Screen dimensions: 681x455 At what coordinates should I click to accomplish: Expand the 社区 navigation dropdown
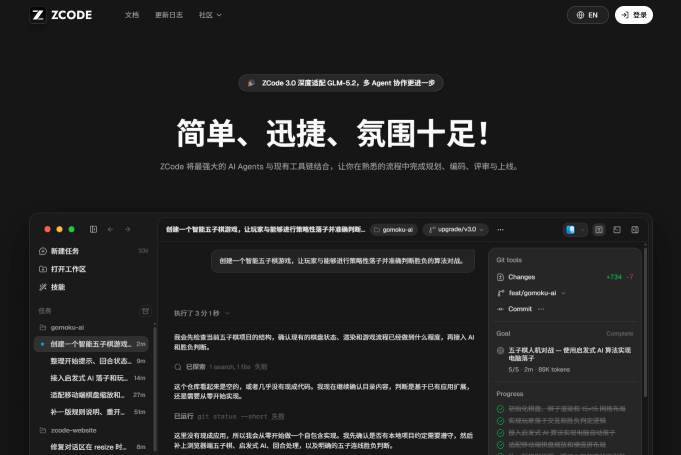click(210, 15)
